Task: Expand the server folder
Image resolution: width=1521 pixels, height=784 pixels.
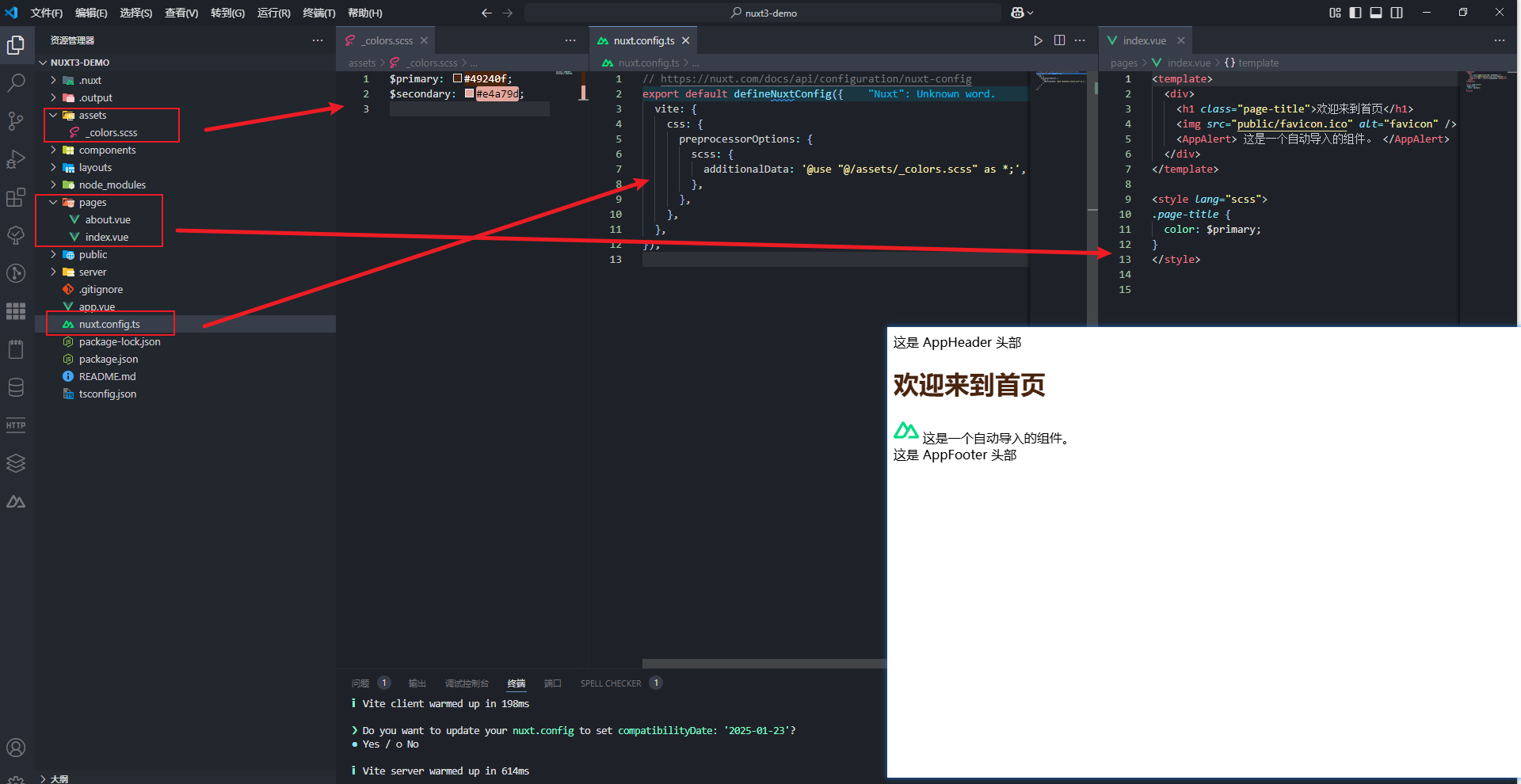Action: coord(53,272)
